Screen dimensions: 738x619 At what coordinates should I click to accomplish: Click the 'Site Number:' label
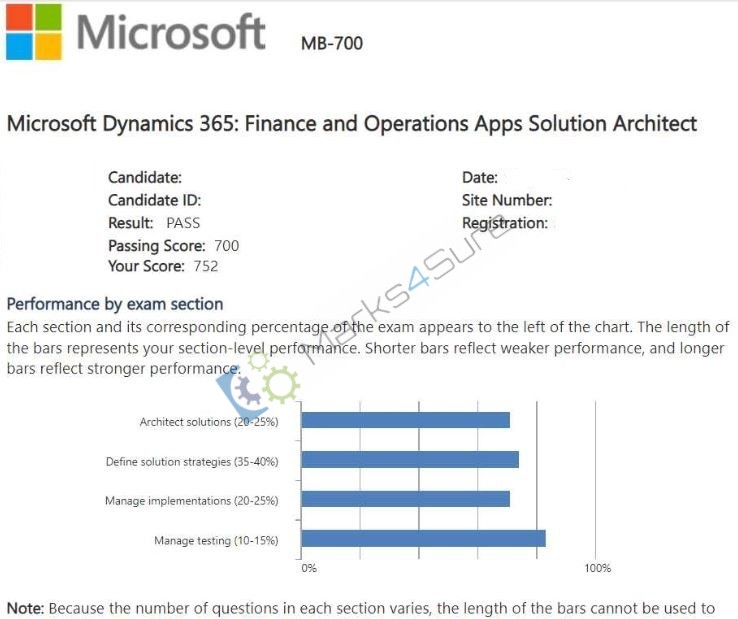(507, 201)
